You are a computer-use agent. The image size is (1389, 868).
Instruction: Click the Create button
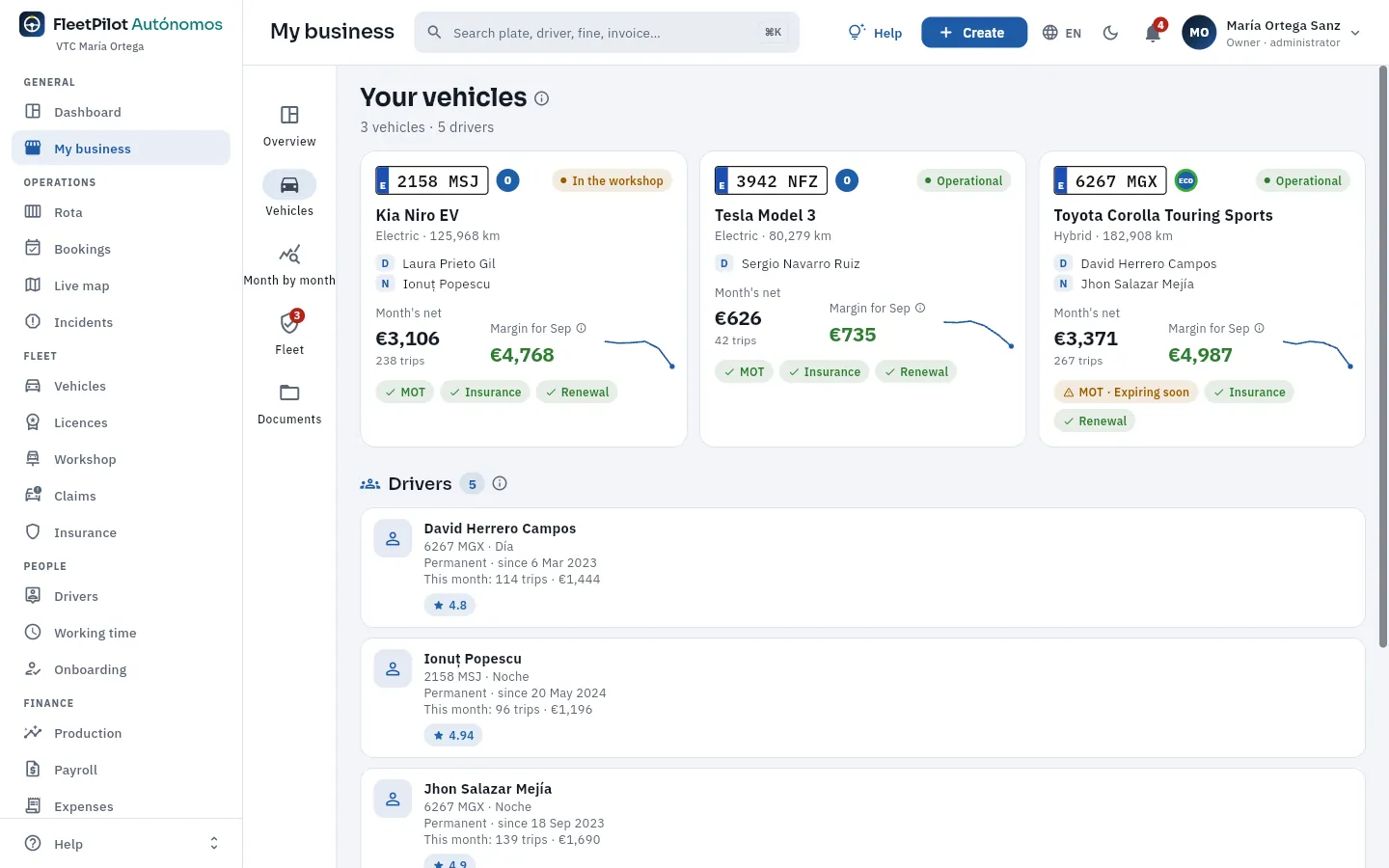974,33
